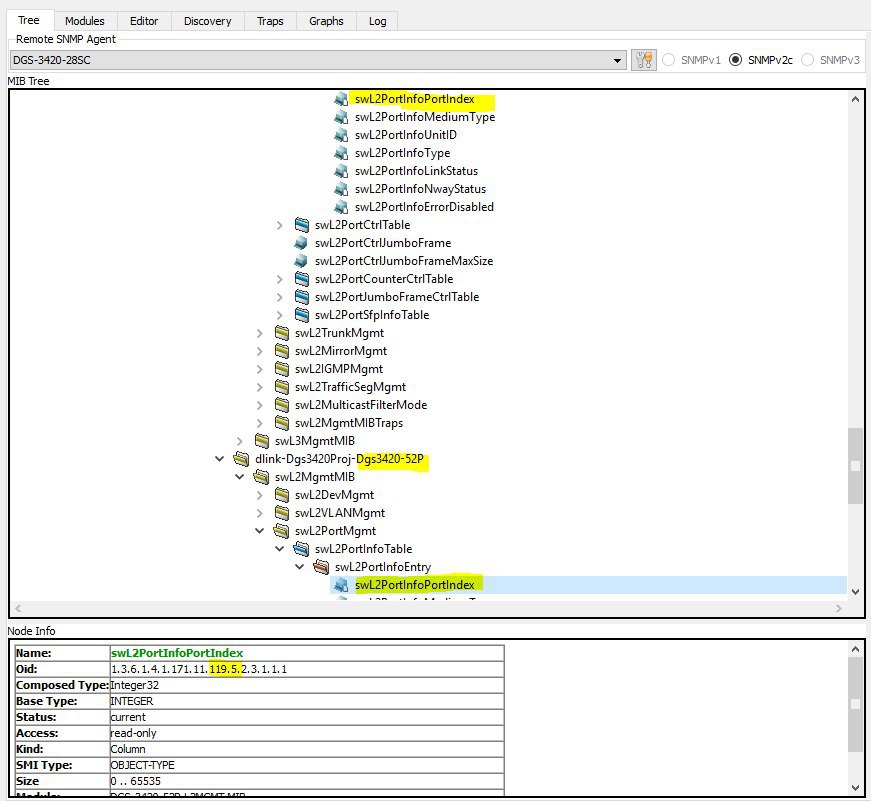This screenshot has height=801, width=871.
Task: Open the SNMP agent settings tools icon
Action: pos(644,60)
